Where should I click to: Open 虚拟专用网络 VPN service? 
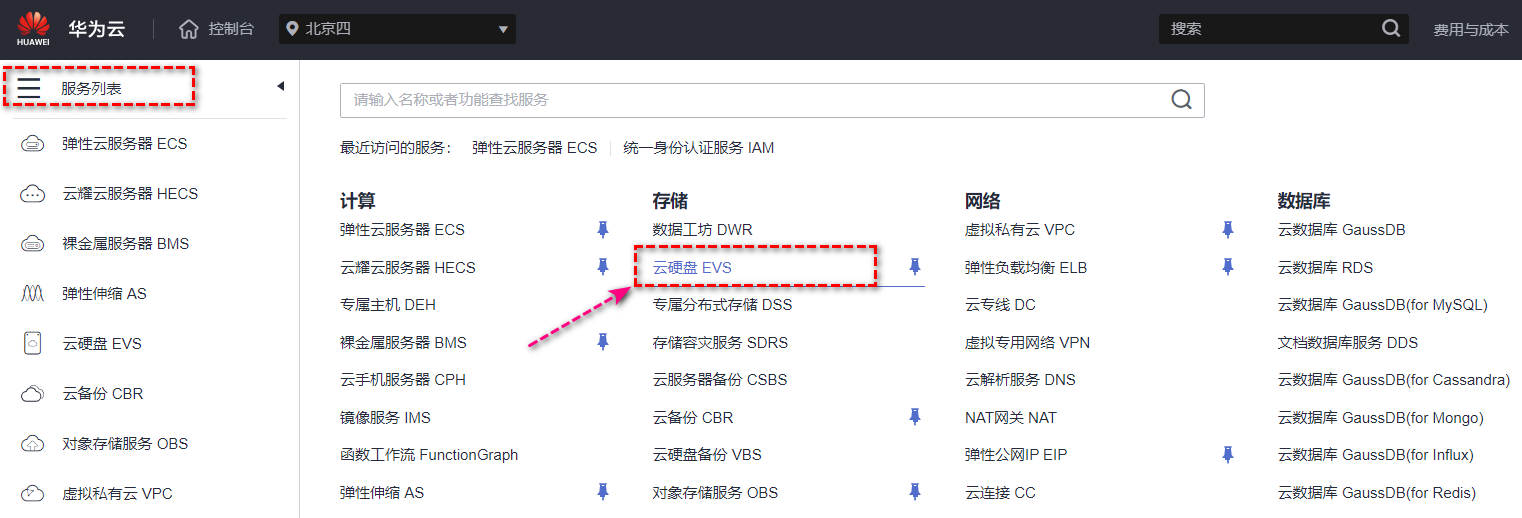coord(1027,342)
